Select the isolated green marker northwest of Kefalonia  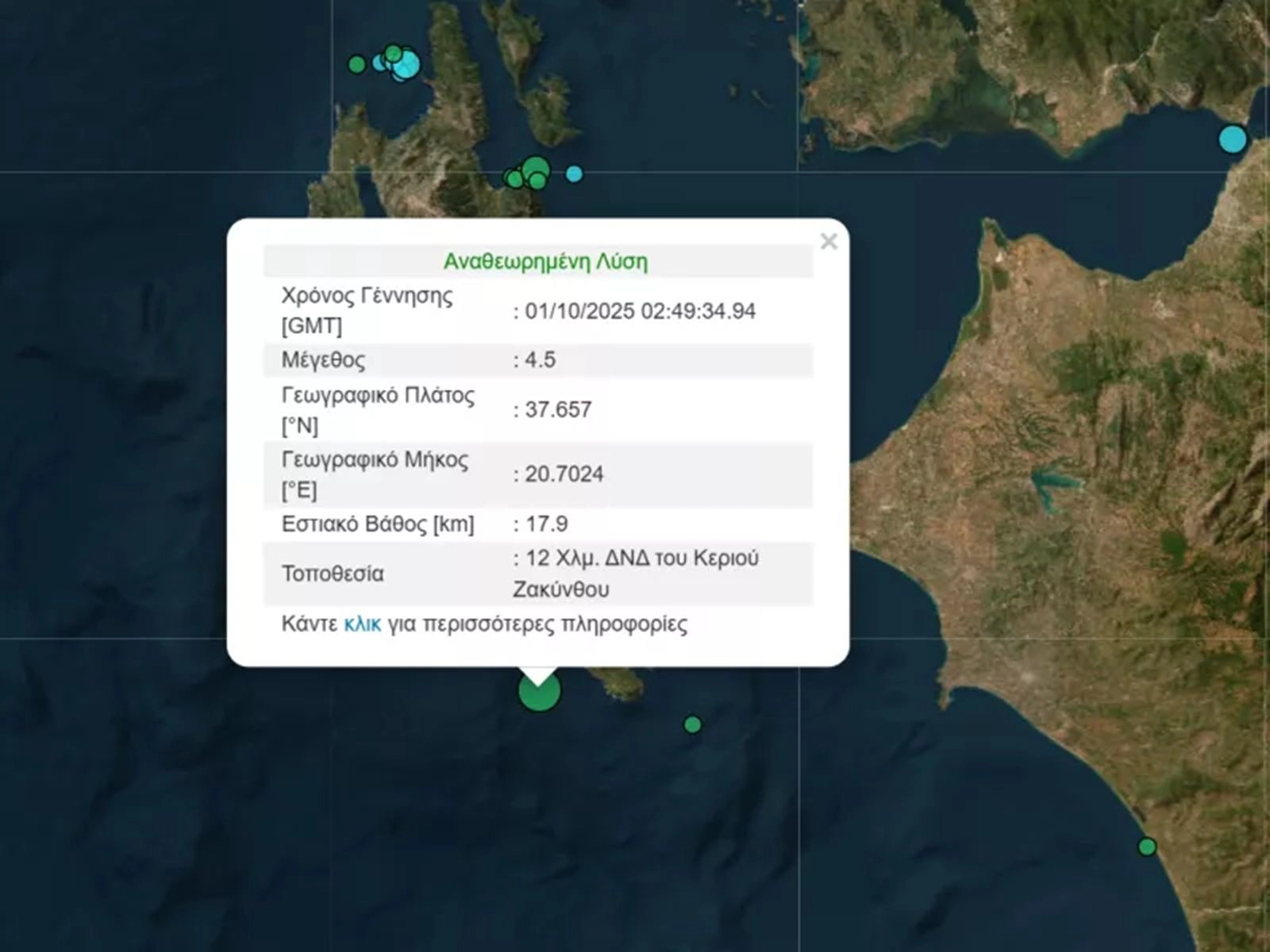click(x=357, y=64)
